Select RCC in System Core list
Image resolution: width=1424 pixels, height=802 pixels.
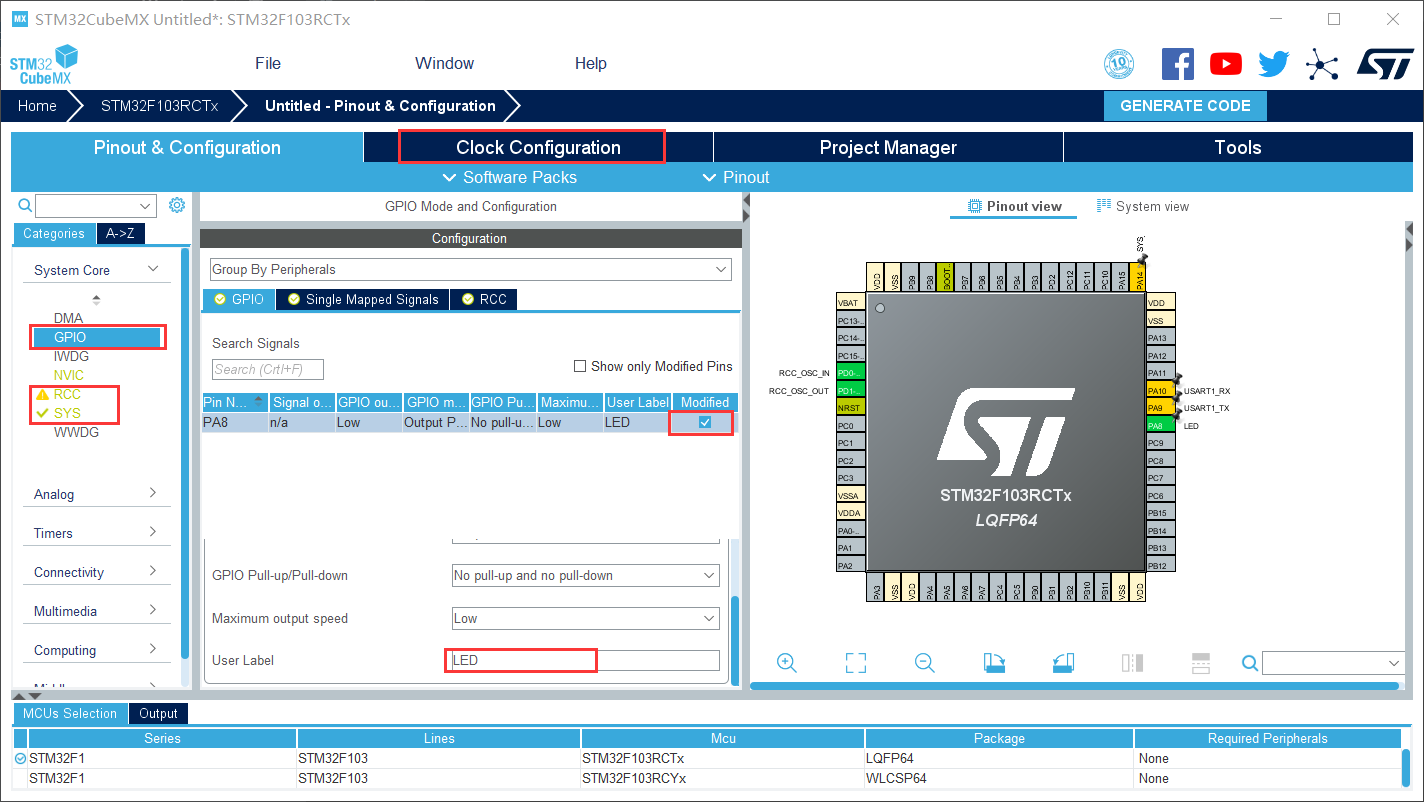67,394
